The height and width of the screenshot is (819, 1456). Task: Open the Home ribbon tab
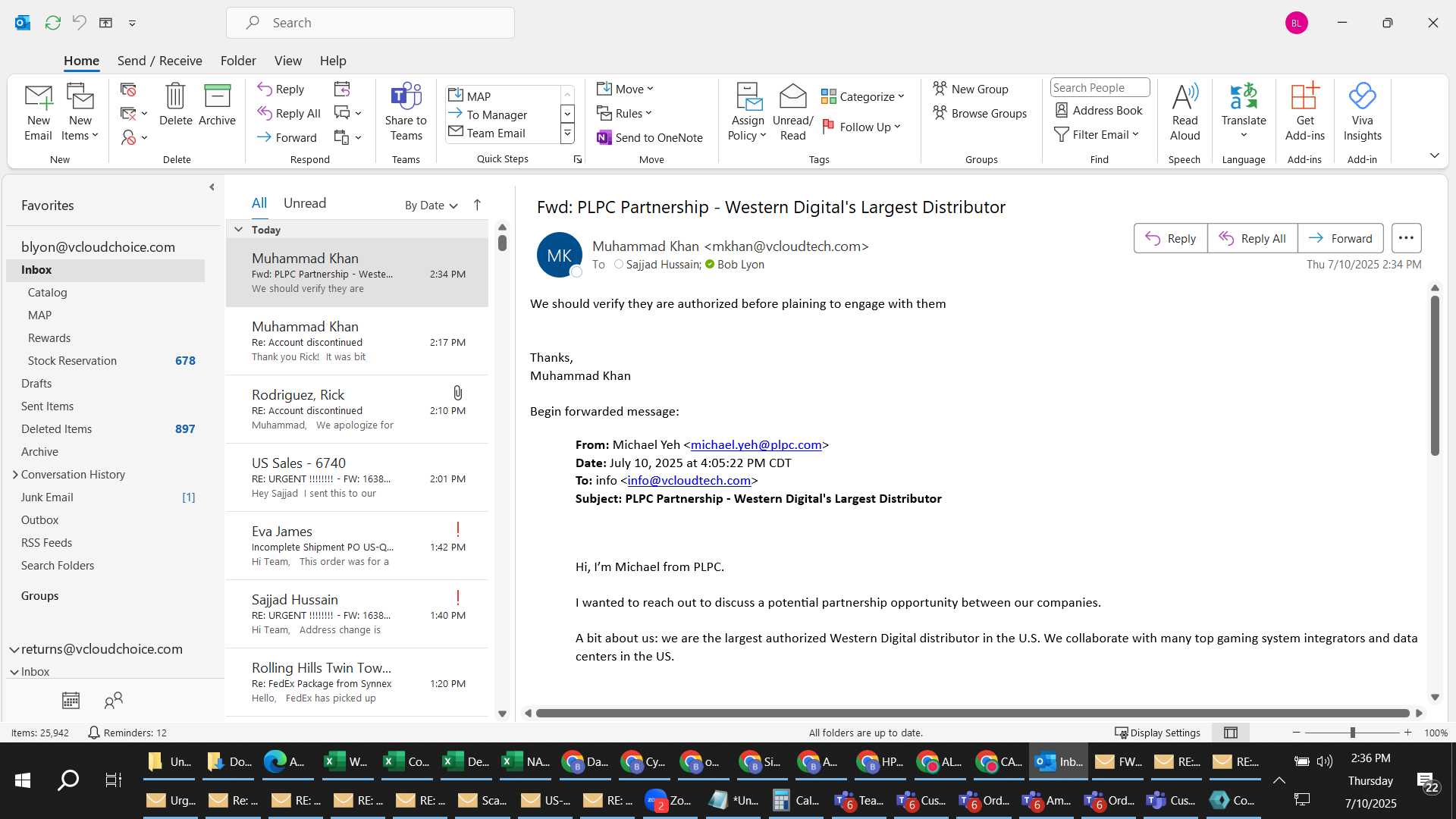click(x=81, y=61)
